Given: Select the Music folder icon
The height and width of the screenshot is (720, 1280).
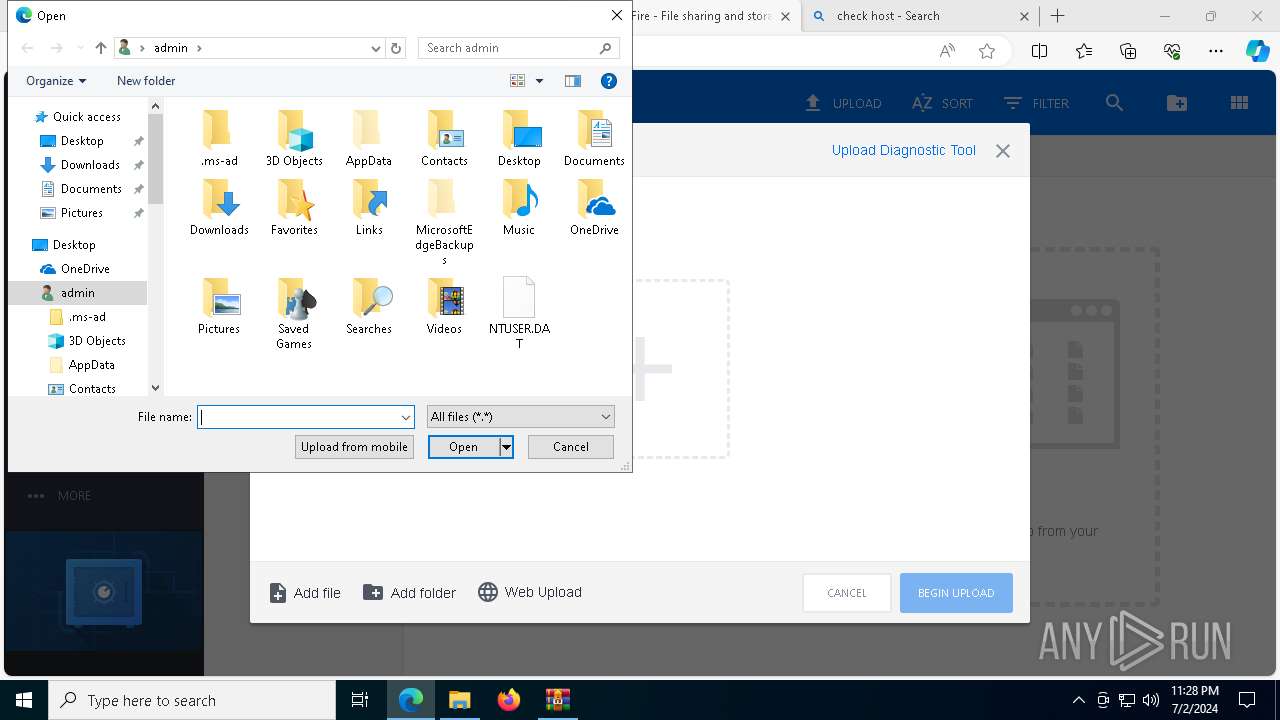Looking at the screenshot, I should coord(519,208).
